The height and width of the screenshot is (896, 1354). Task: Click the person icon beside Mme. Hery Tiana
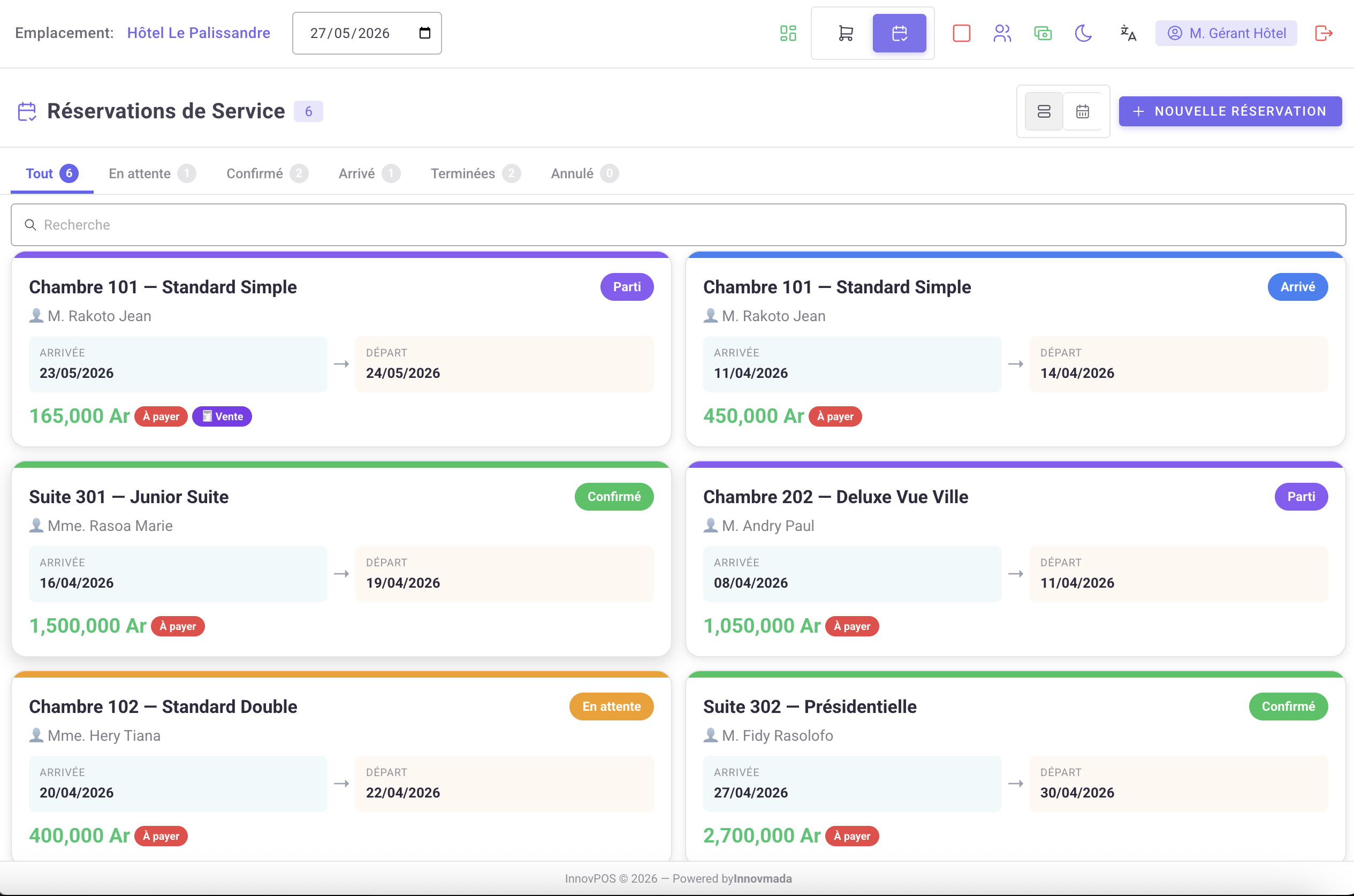click(36, 735)
